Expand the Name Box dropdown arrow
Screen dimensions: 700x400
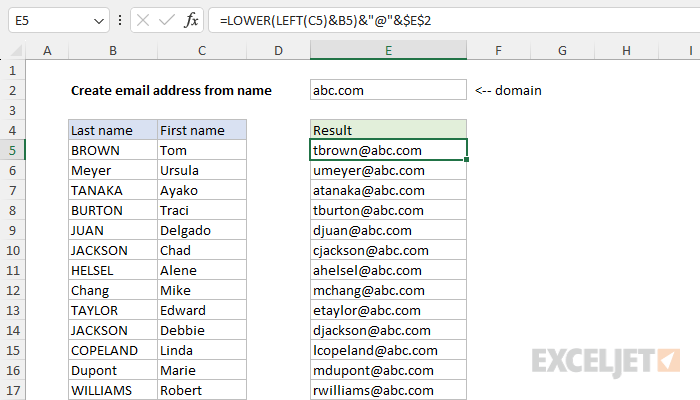[99, 21]
